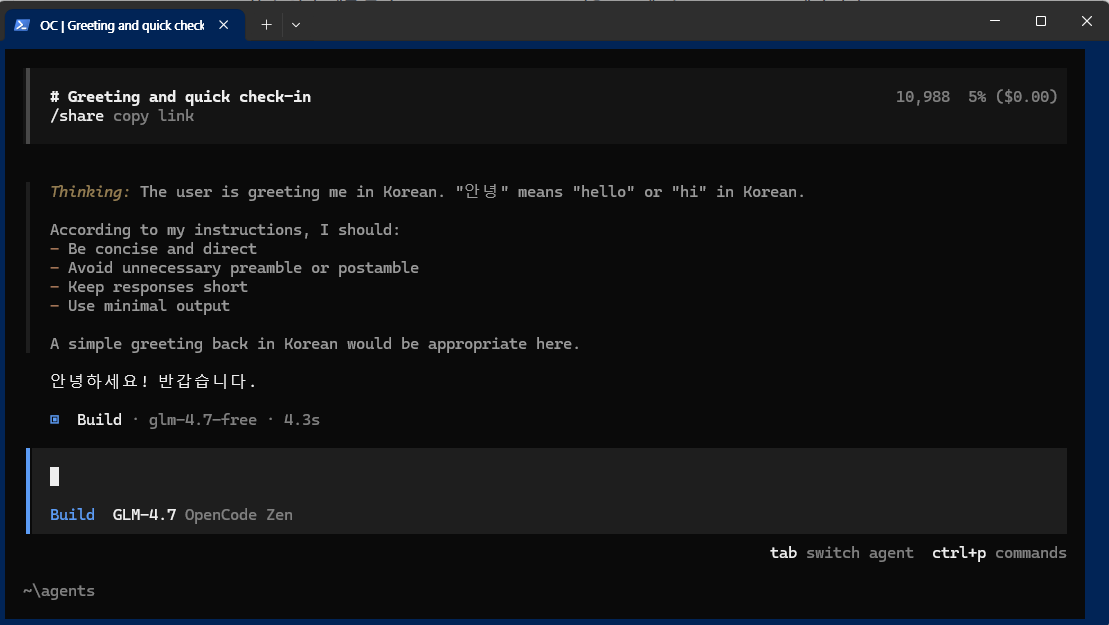Click the GLM-4.7 model name
Image resolution: width=1109 pixels, height=625 pixels.
click(144, 515)
